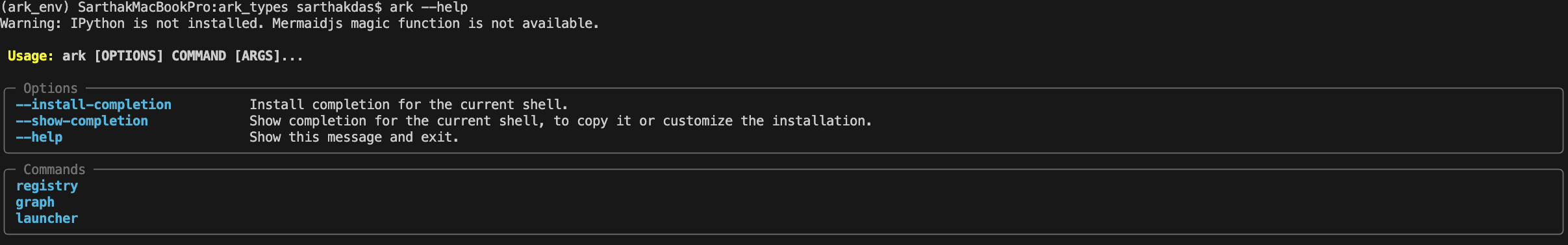Click the --install-completion option text
Viewport: 1568px width, 245px height.
click(x=94, y=105)
